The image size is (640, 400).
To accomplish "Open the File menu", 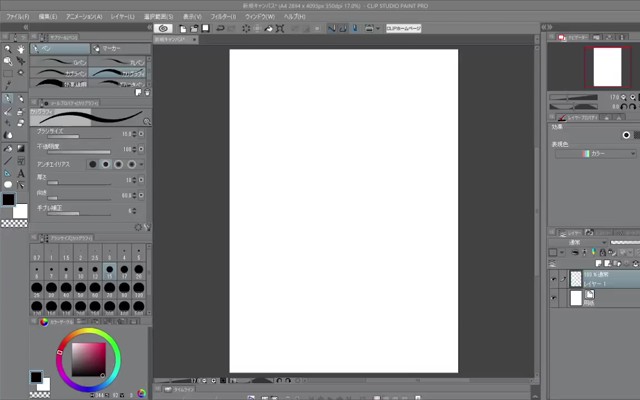I will pyautogui.click(x=18, y=17).
